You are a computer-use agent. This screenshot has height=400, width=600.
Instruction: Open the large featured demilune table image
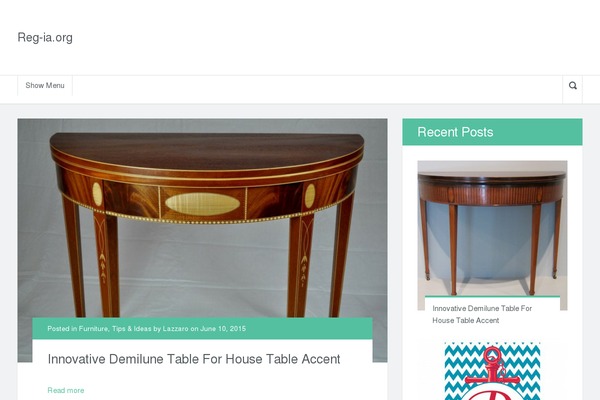click(x=202, y=218)
